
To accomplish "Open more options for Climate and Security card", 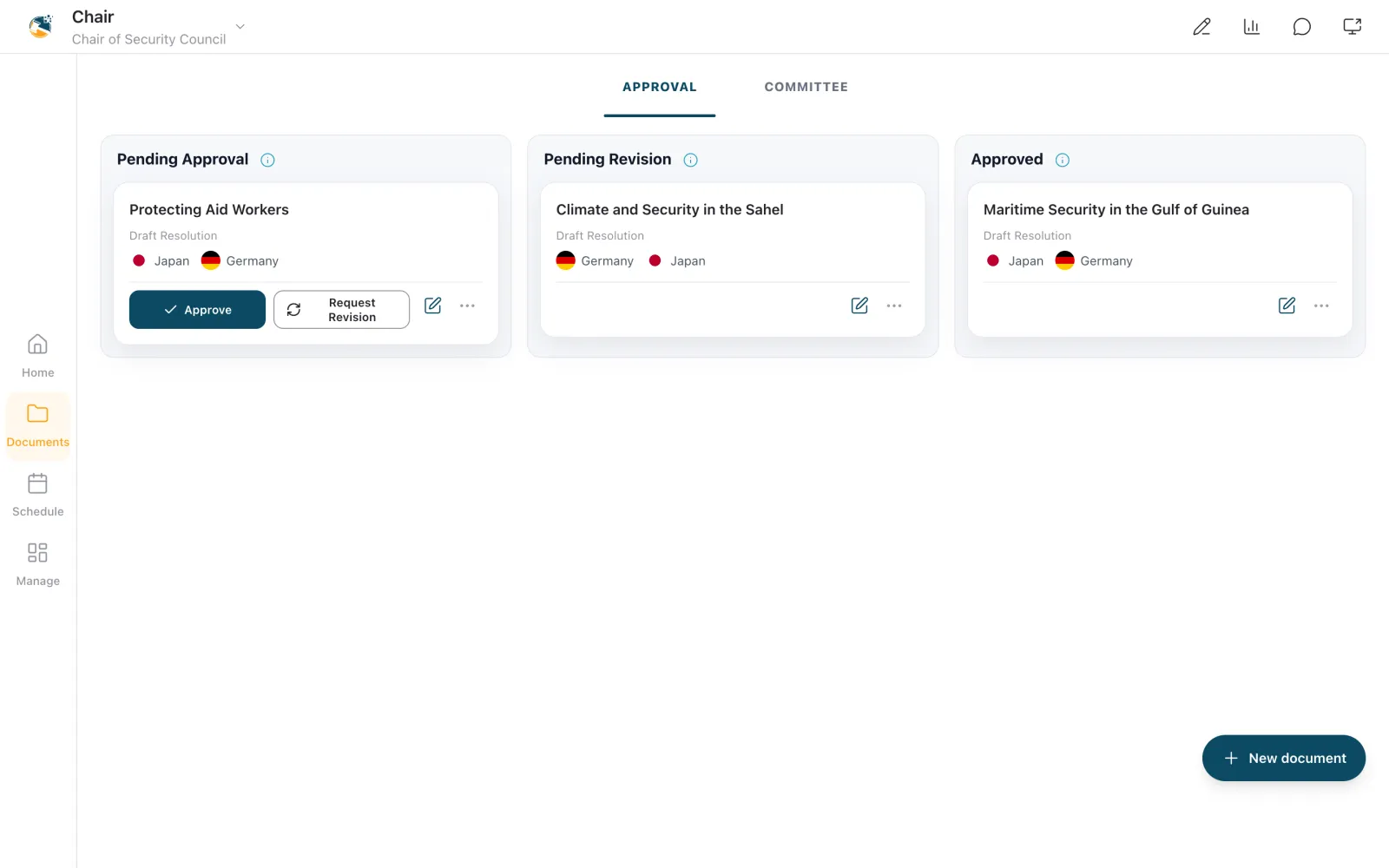I will tap(894, 306).
